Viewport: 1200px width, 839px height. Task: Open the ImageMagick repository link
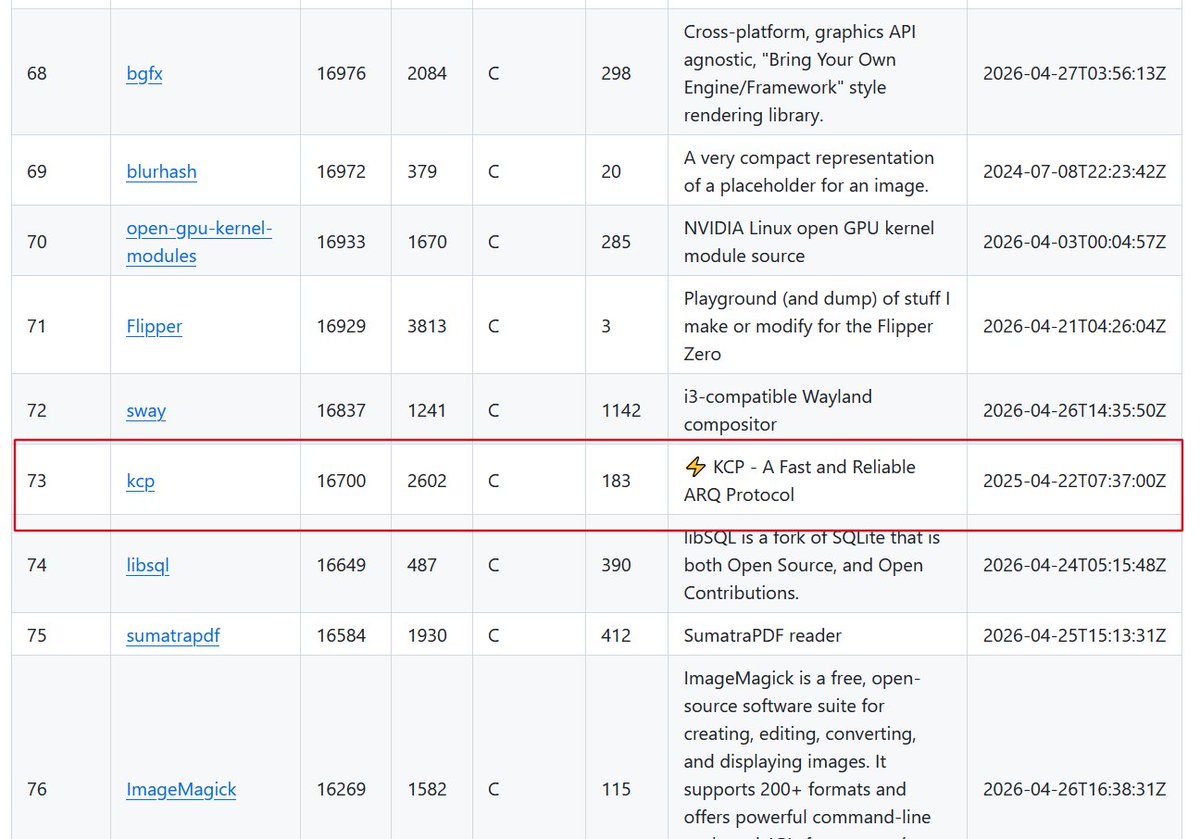[181, 789]
